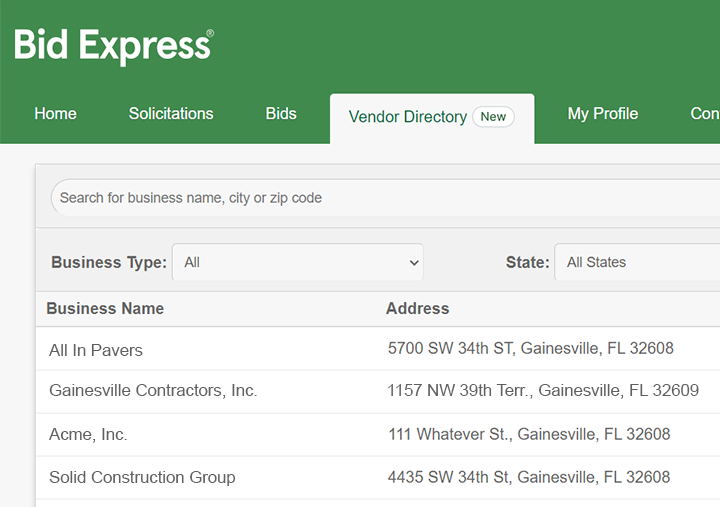The image size is (720, 507).
Task: Select Gainesville Contractors, Inc. row
Action: tap(153, 391)
